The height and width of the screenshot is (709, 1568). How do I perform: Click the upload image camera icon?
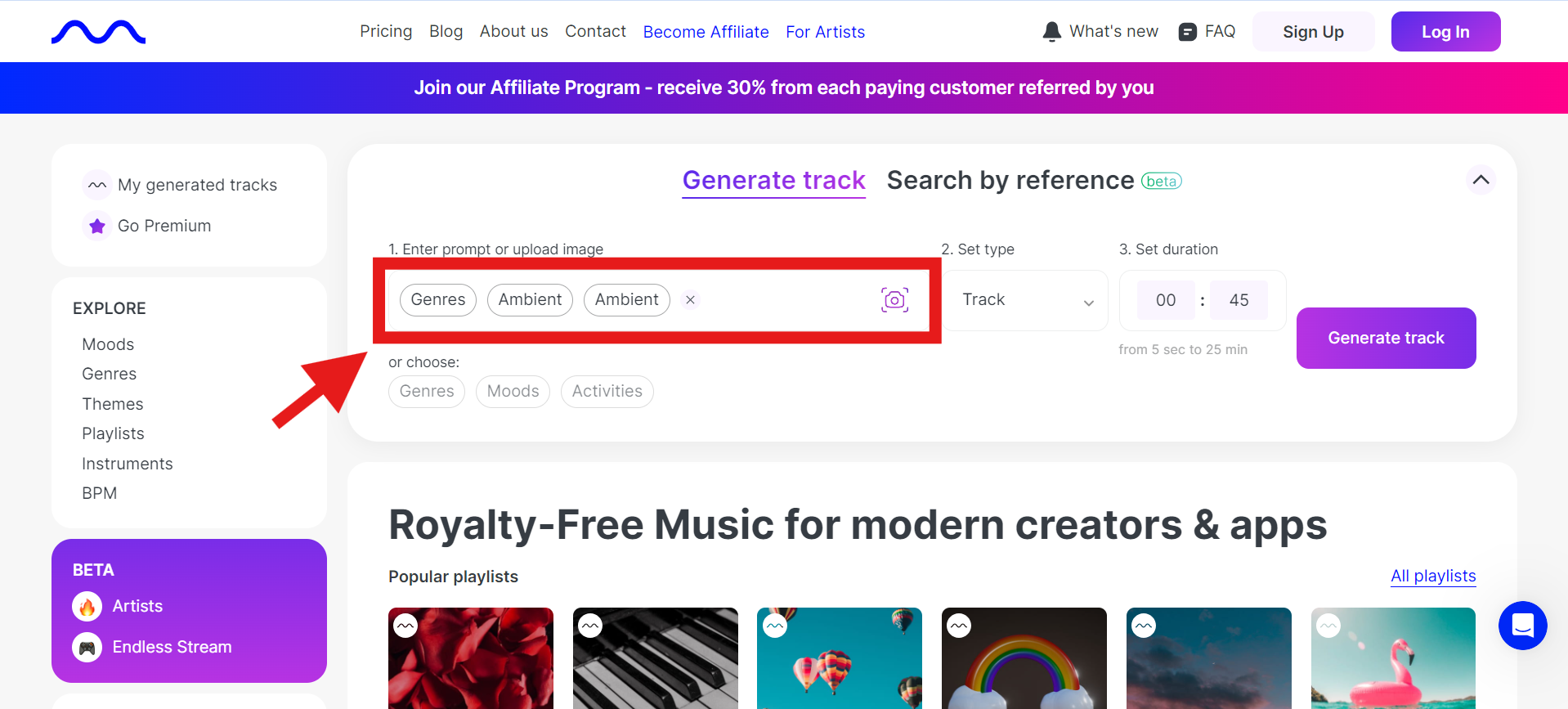(894, 300)
